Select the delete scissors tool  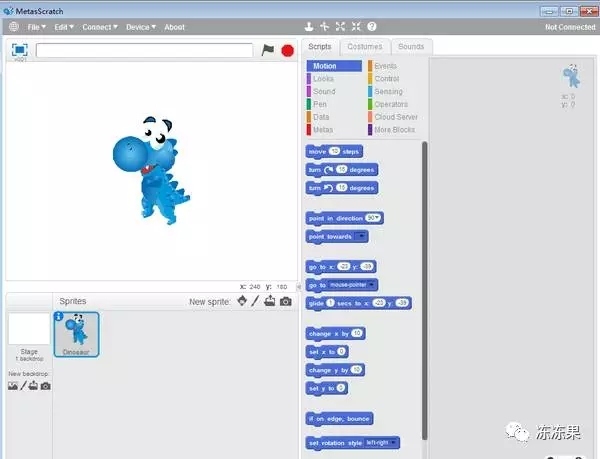[x=324, y=26]
